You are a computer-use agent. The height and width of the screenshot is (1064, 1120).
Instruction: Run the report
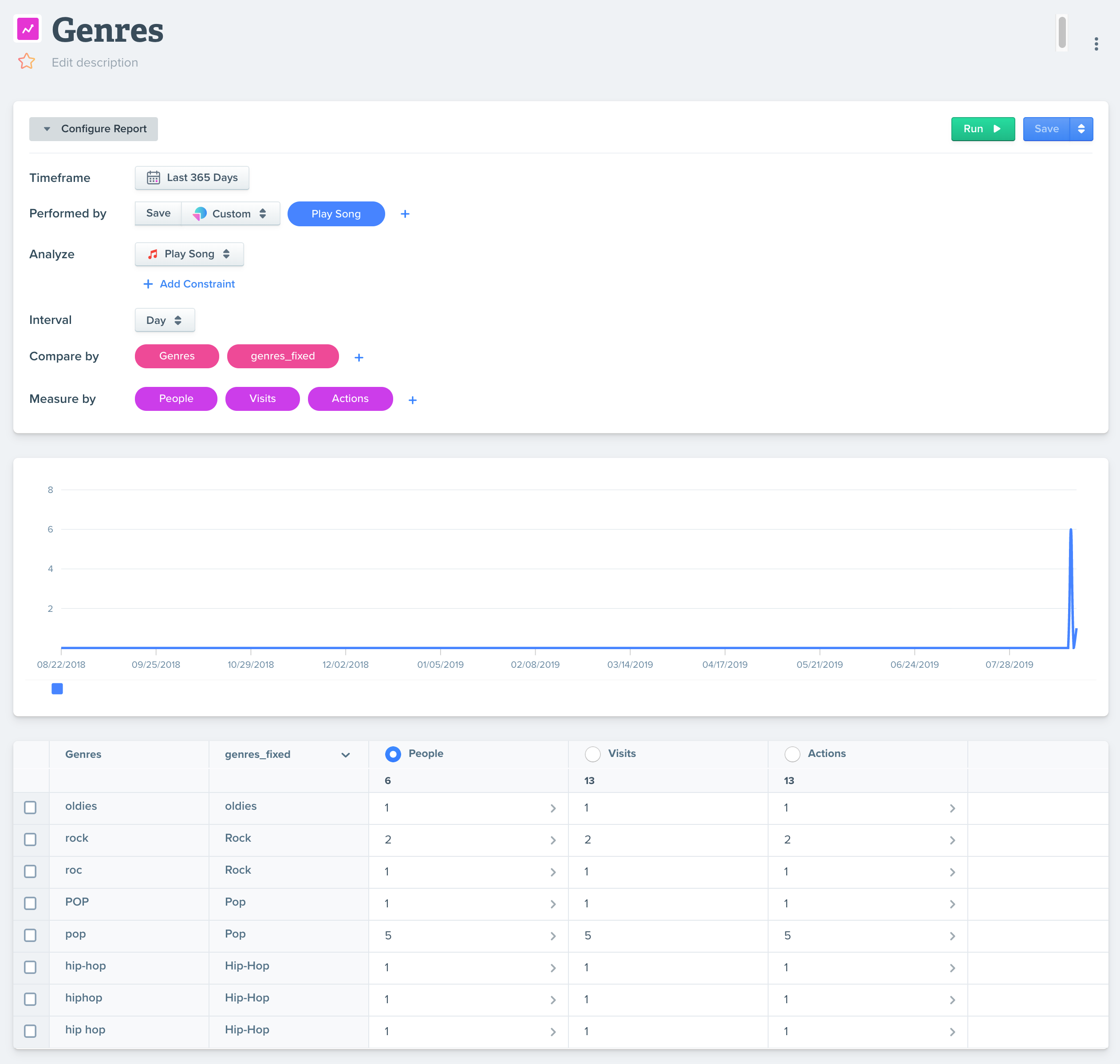tap(982, 129)
